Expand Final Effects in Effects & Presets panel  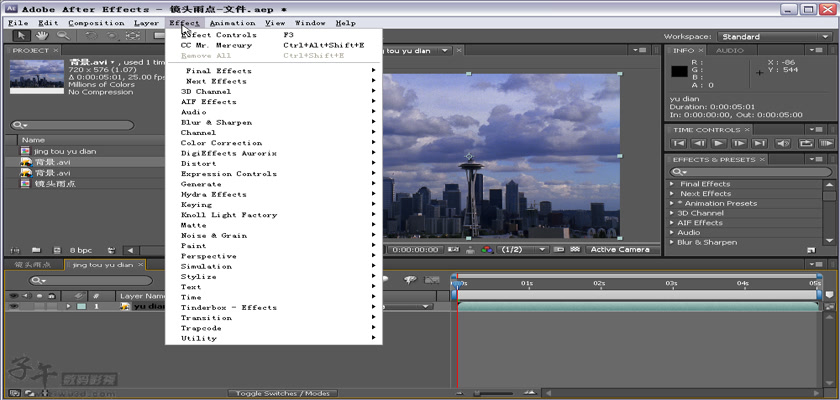click(x=672, y=184)
